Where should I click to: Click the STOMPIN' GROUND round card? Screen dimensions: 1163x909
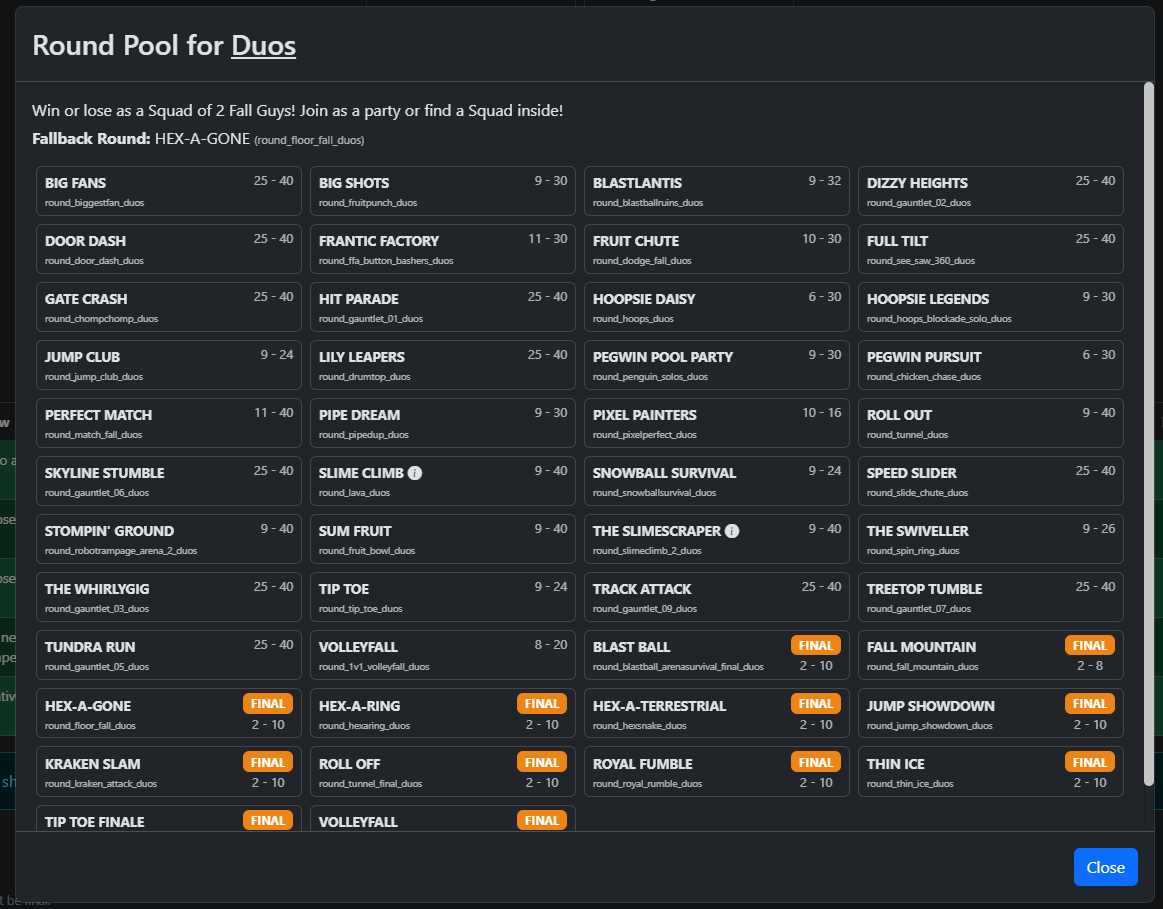[169, 539]
